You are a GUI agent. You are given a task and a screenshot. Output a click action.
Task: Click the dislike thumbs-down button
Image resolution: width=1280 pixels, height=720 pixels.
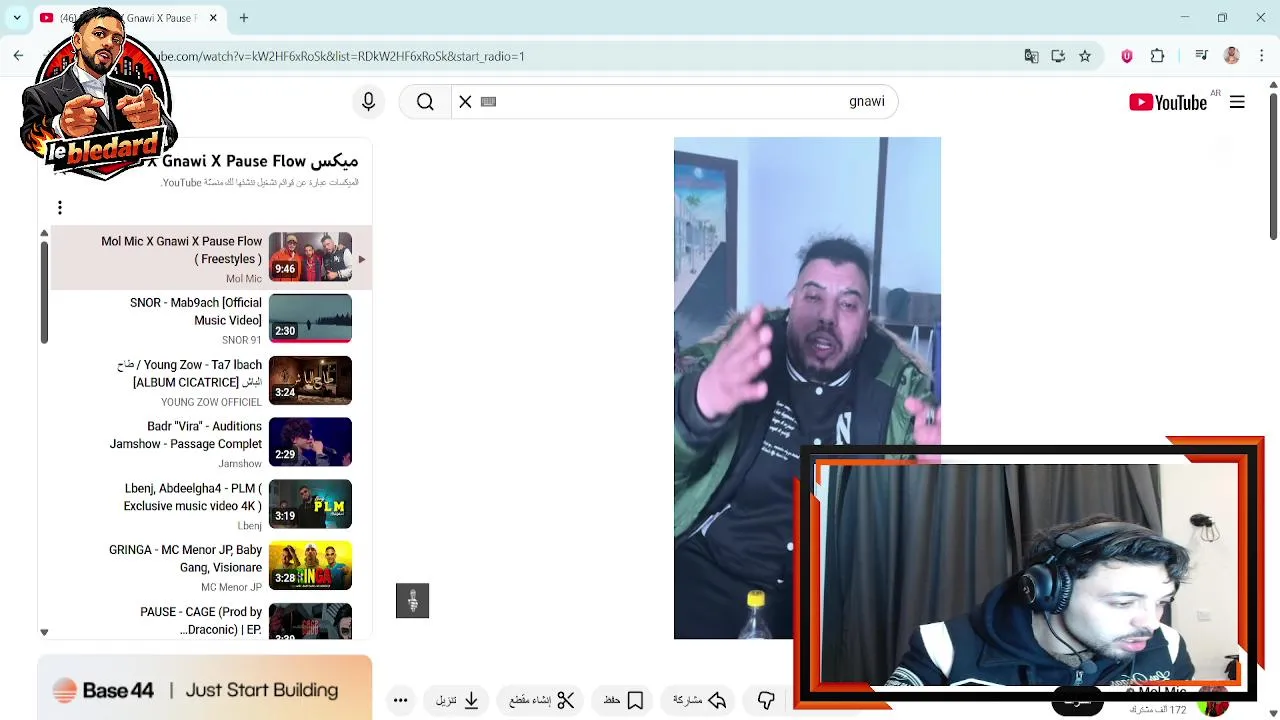(x=766, y=700)
